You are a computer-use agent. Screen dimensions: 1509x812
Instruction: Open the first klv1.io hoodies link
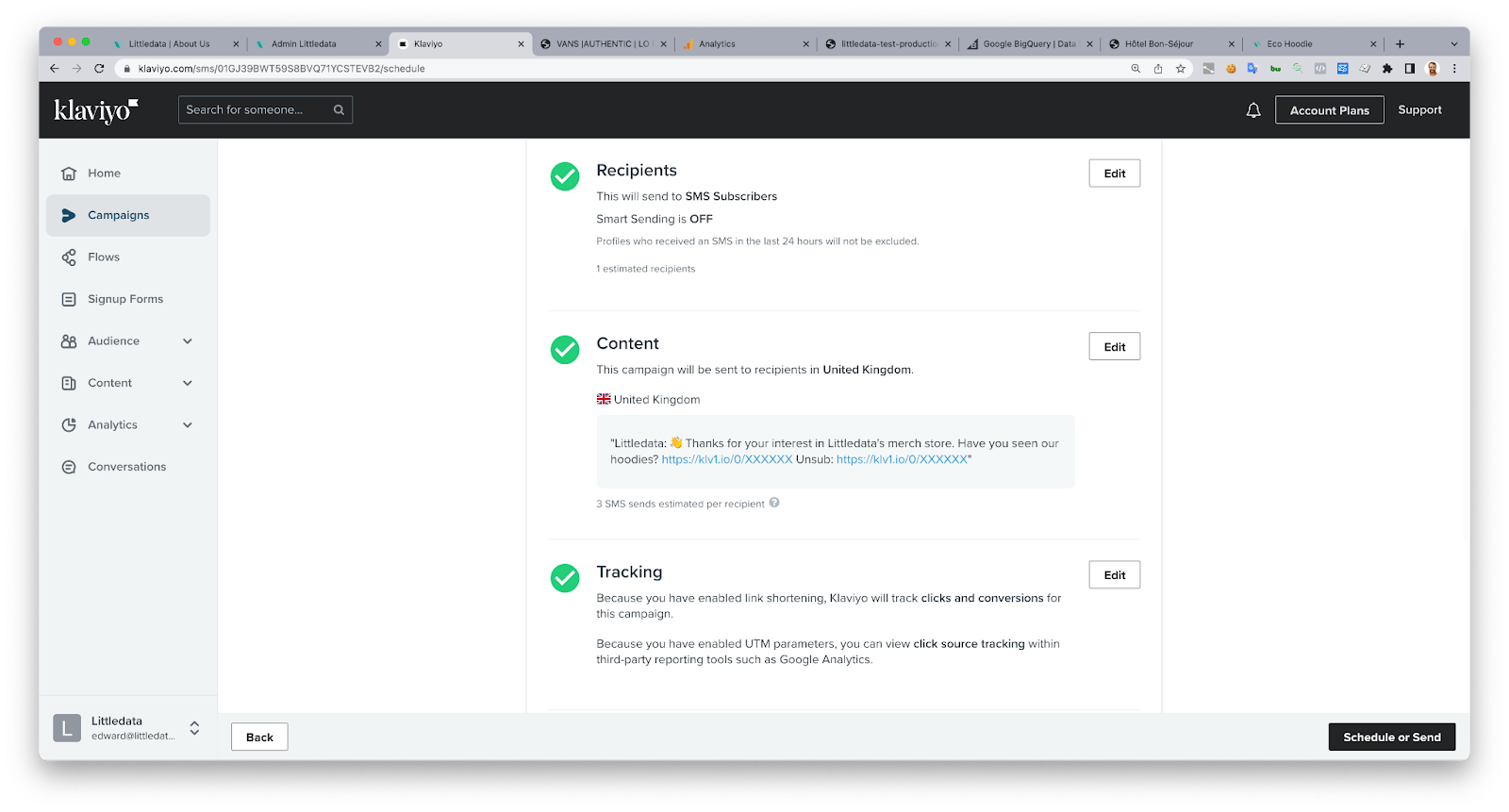[x=727, y=459]
